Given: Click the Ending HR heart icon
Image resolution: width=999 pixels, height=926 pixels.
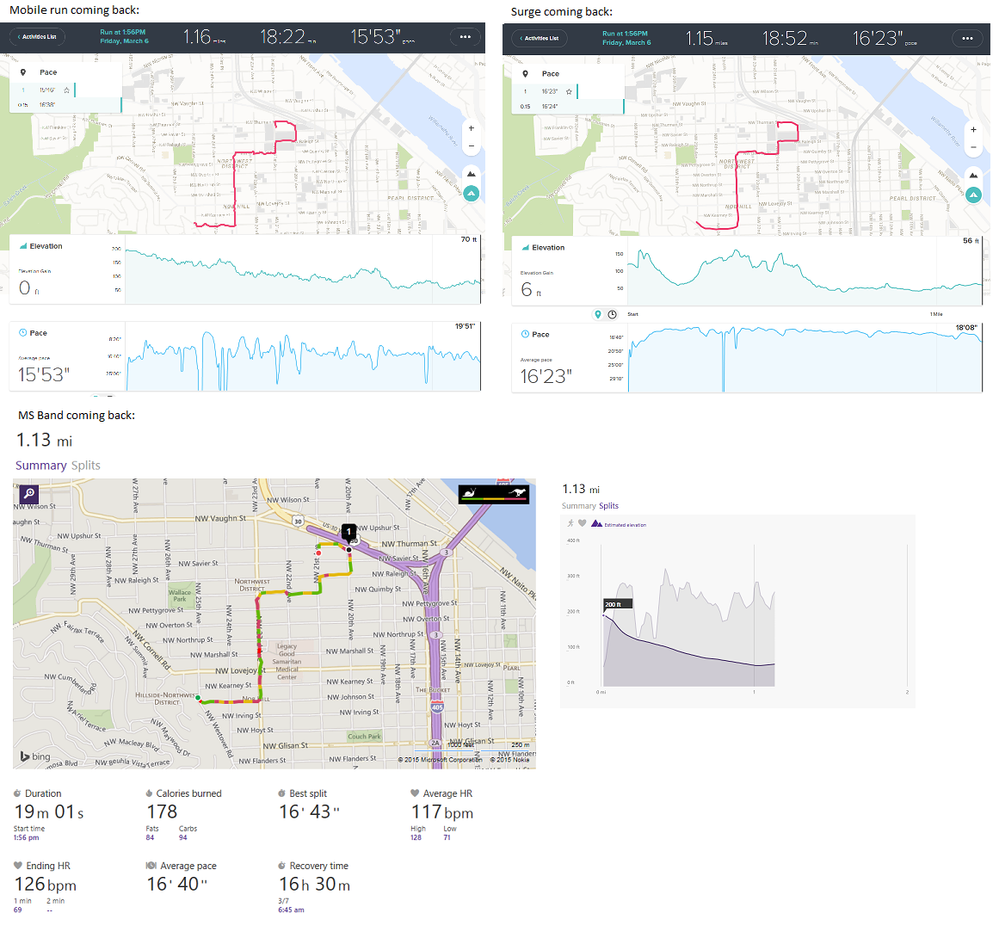Looking at the screenshot, I should point(18,865).
